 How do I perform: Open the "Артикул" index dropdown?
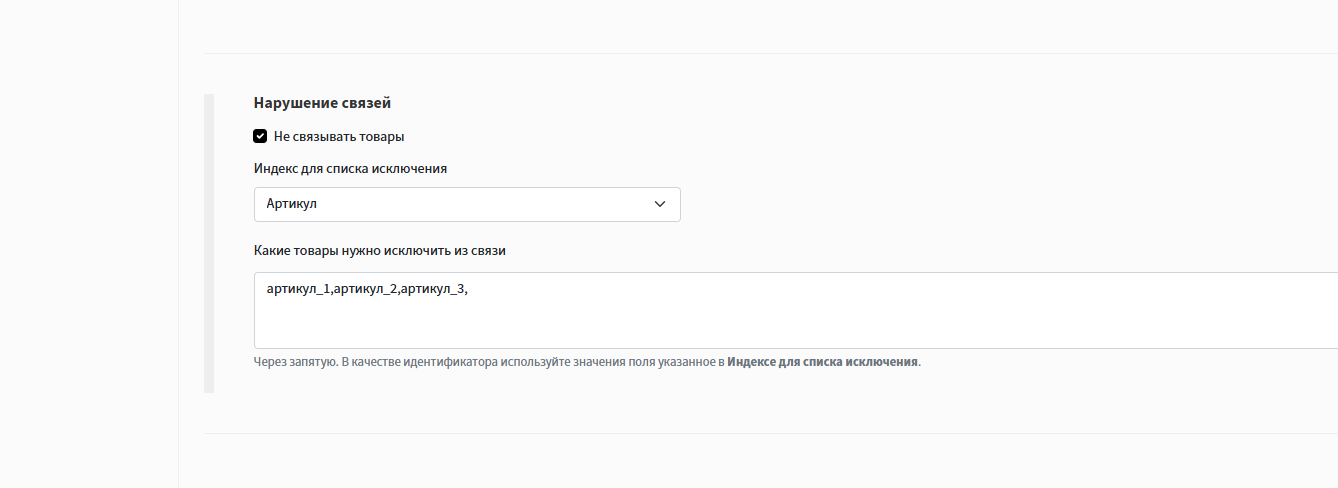(x=467, y=204)
